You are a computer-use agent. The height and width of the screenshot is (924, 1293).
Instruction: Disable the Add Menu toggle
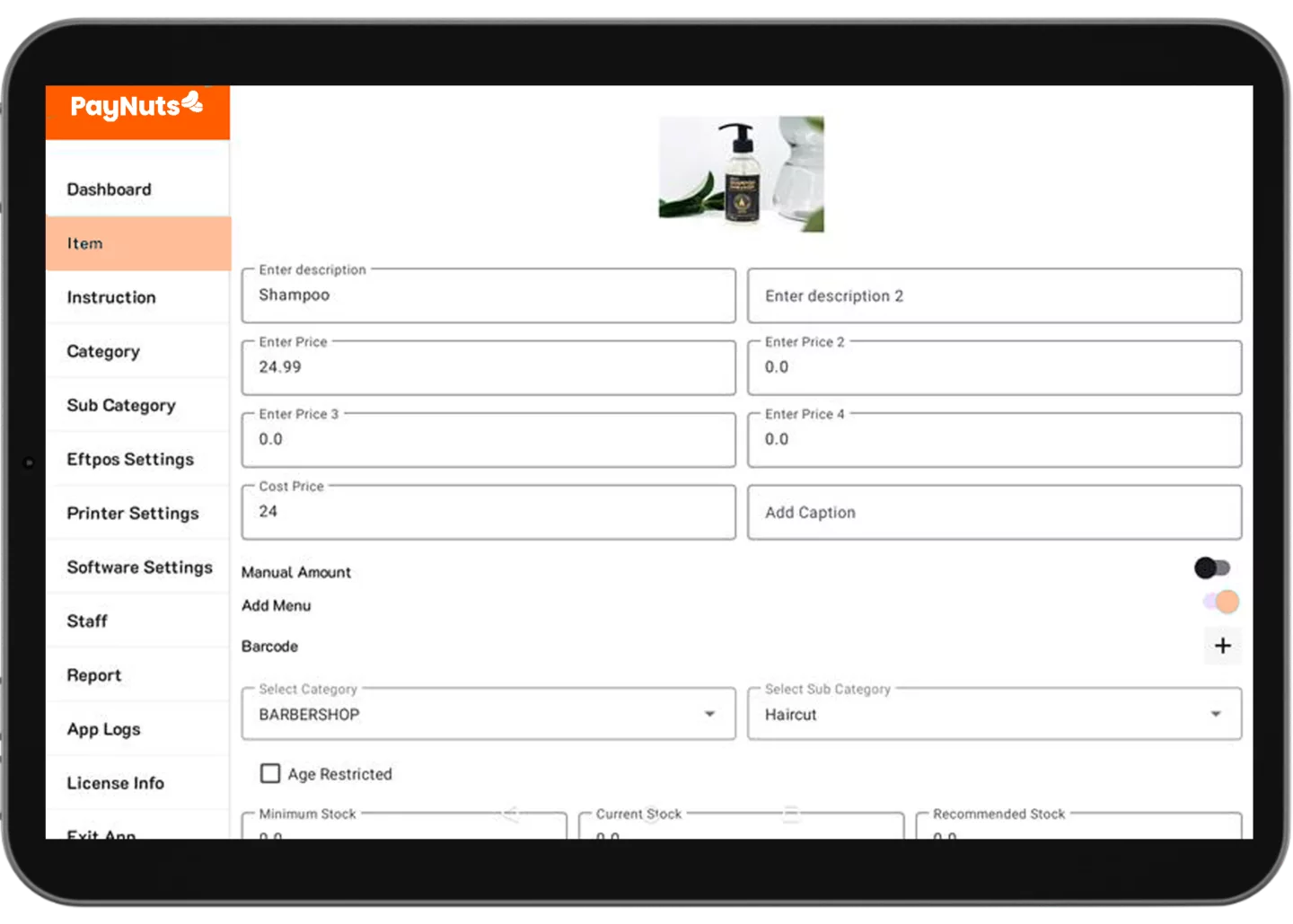[1218, 601]
